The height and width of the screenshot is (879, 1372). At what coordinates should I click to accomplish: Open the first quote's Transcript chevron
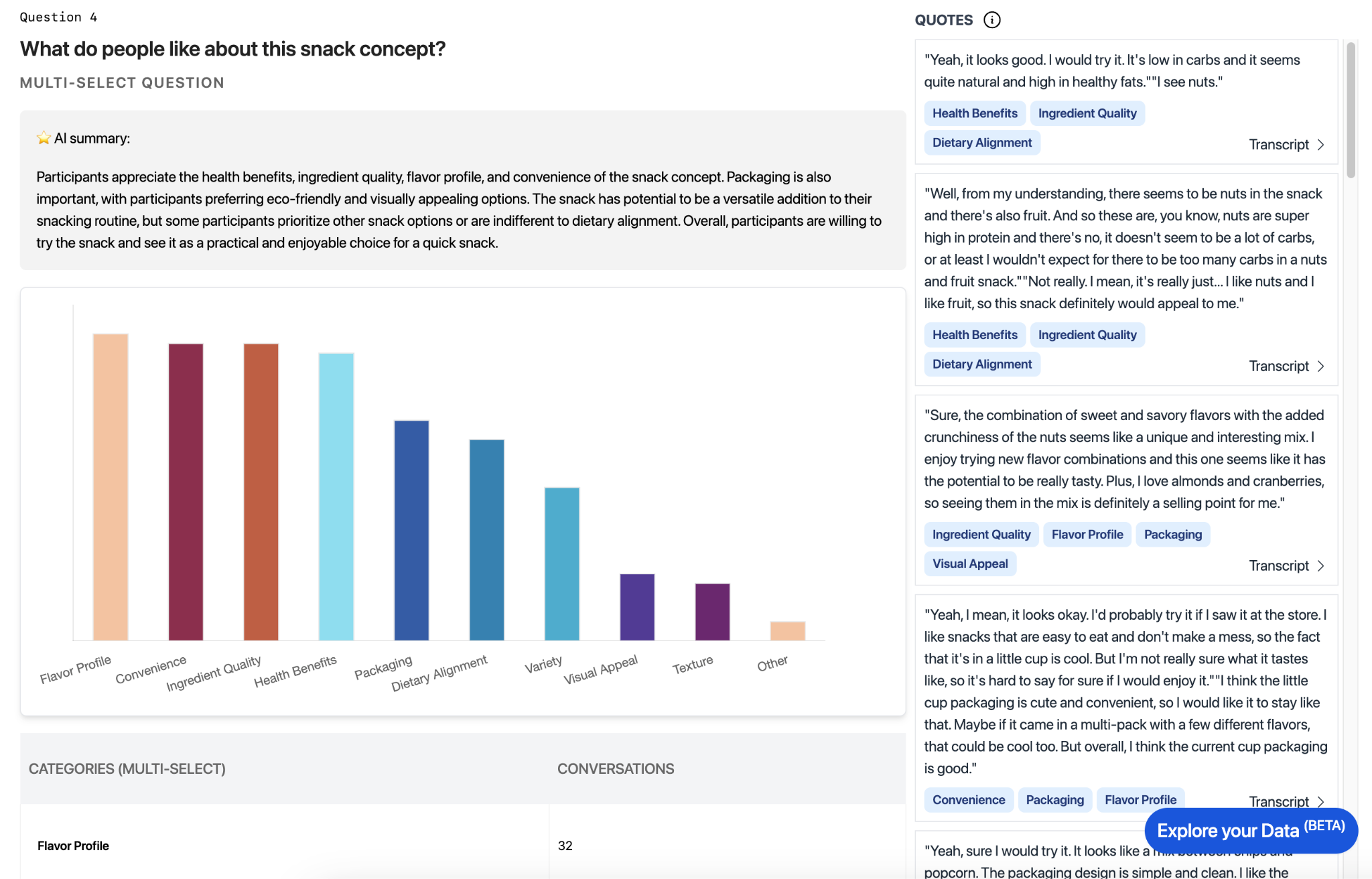click(x=1320, y=145)
